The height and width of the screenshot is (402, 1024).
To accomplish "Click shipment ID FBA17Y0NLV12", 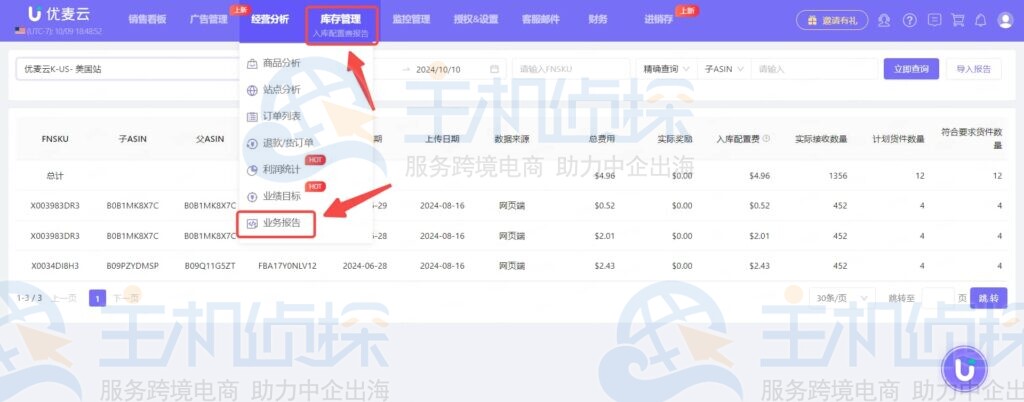I will [x=287, y=266].
